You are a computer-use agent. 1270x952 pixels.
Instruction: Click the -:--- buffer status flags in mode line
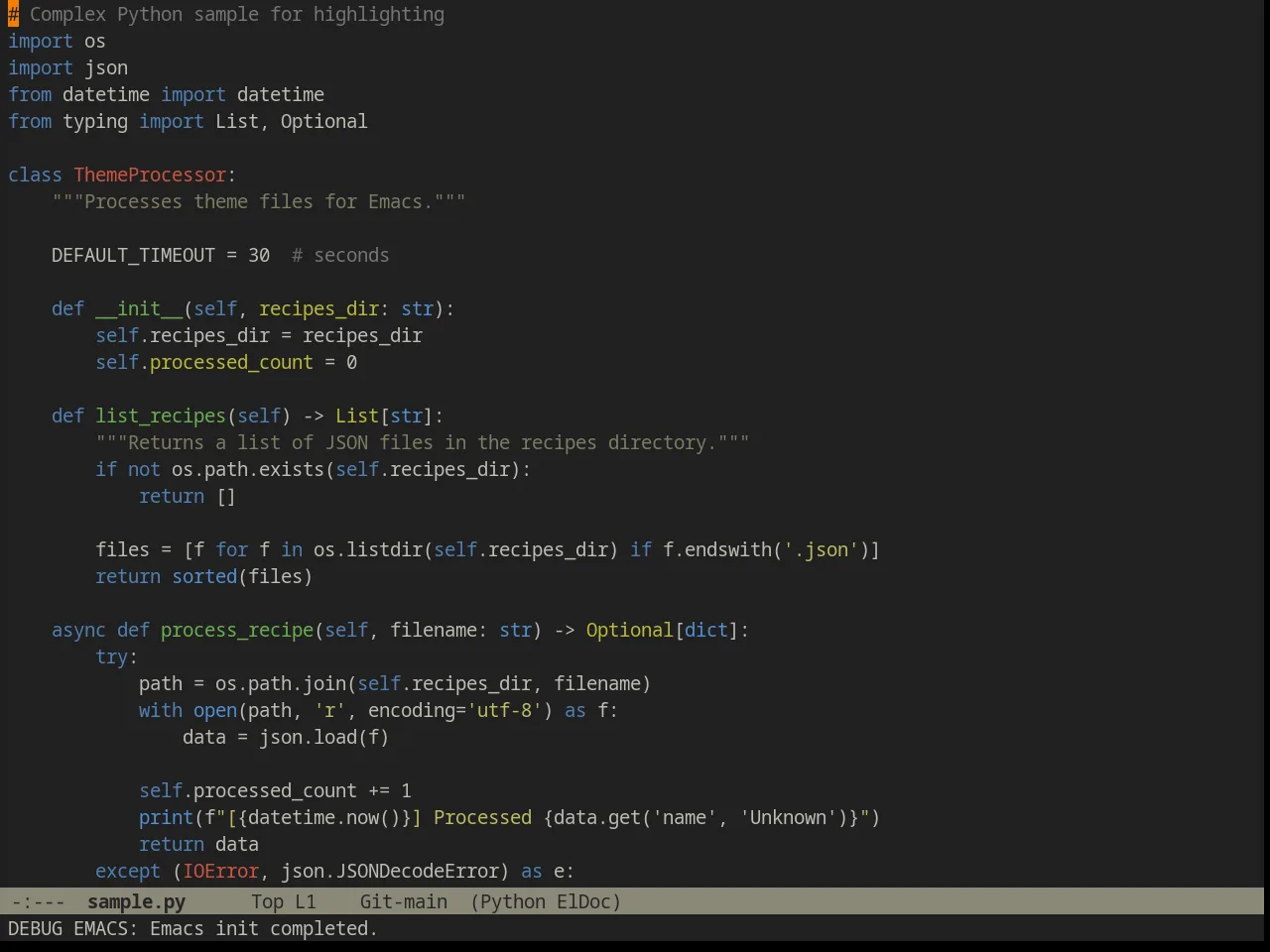coord(38,901)
